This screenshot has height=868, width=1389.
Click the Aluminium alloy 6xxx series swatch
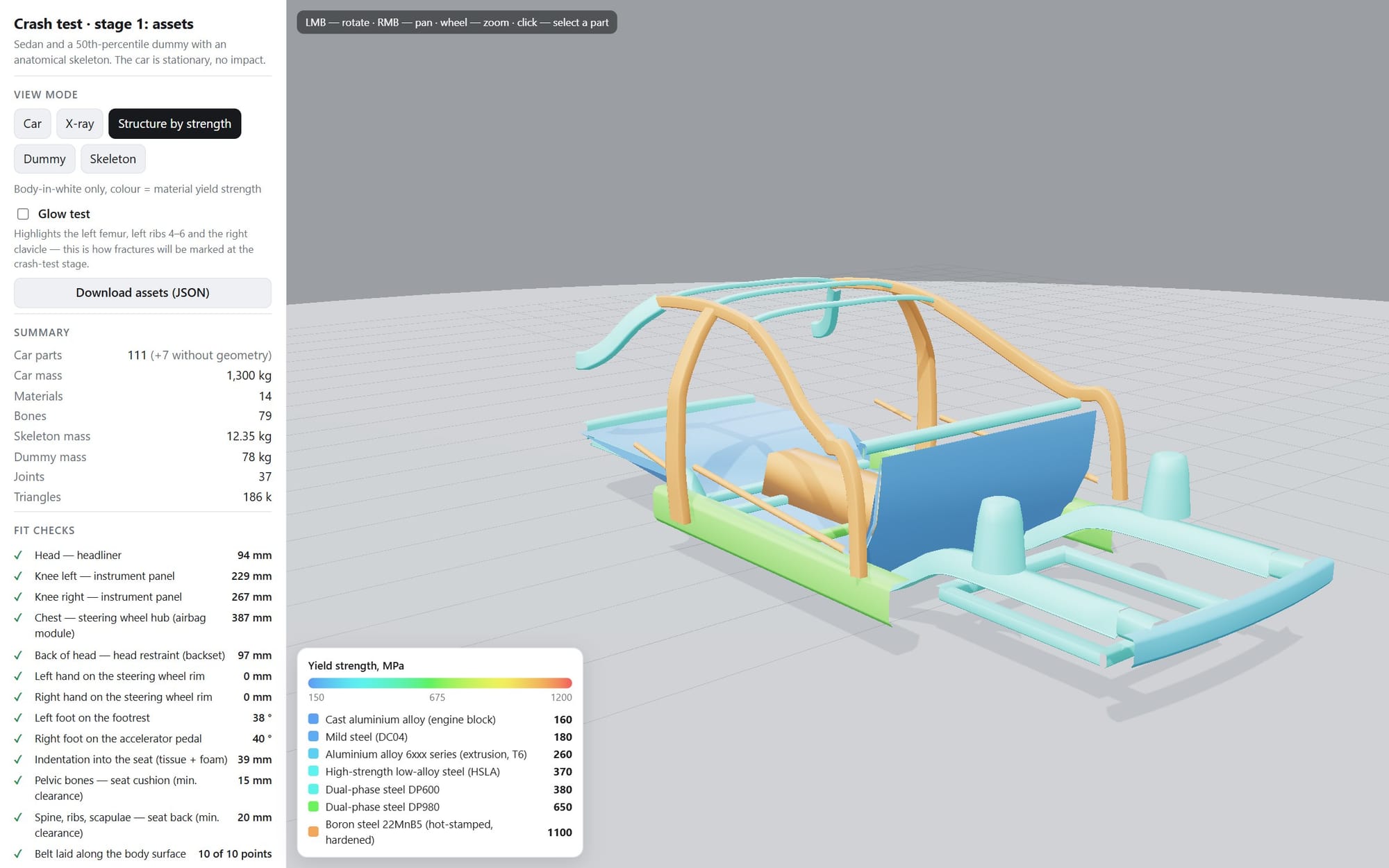[313, 754]
